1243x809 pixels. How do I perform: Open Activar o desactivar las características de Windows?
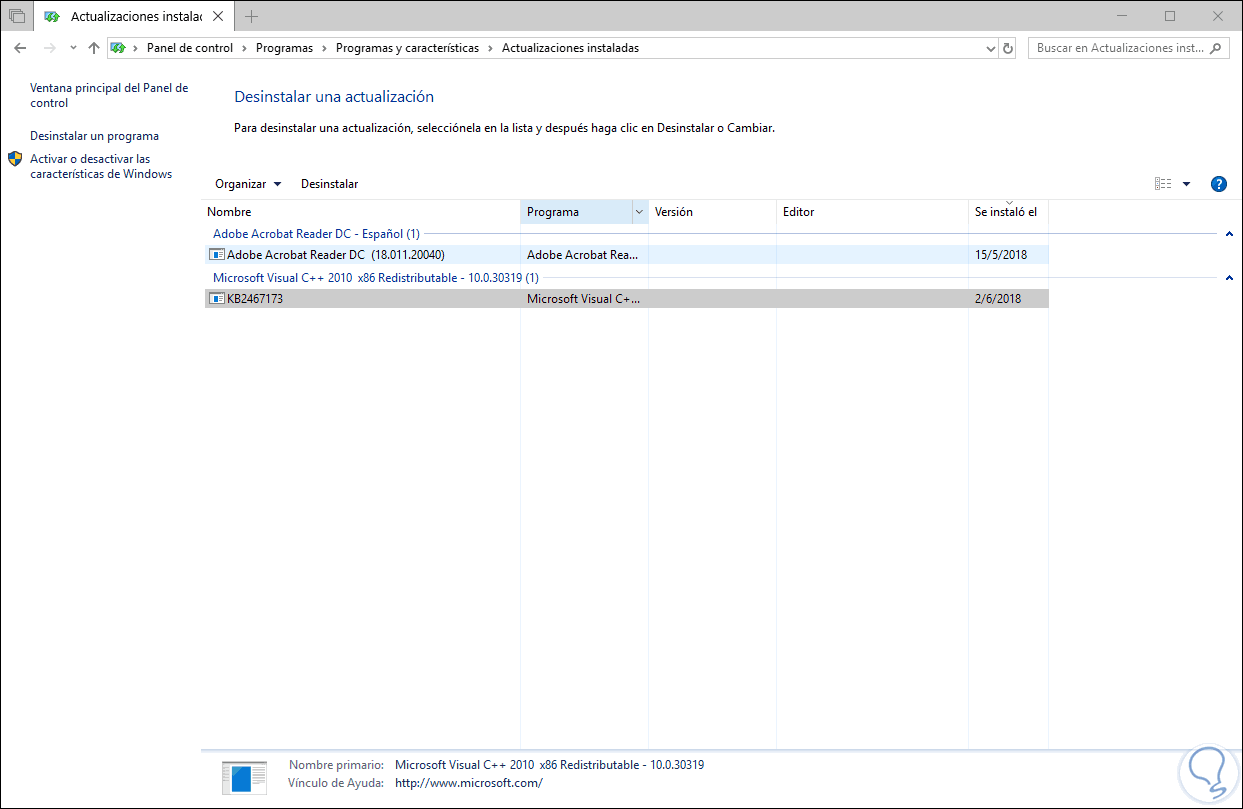click(101, 167)
